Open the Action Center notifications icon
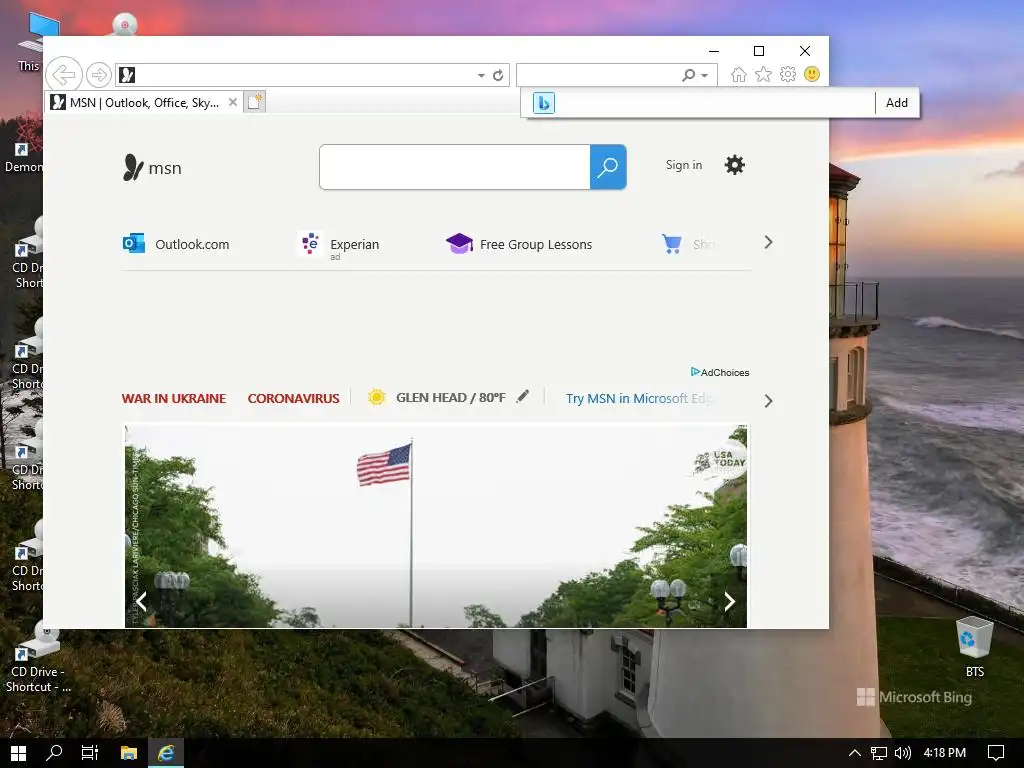Image resolution: width=1024 pixels, height=768 pixels. coord(995,753)
